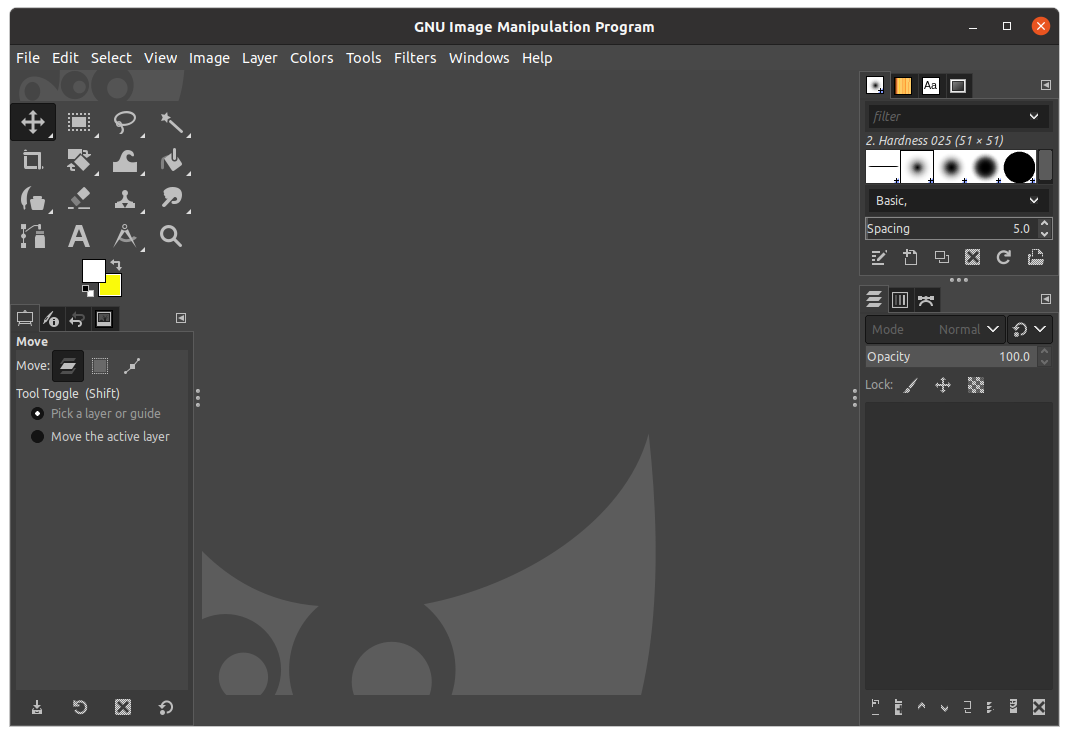Screen dimensions: 1069x736
Task: Open the layer mode group switch dropdown
Action: 1029,330
